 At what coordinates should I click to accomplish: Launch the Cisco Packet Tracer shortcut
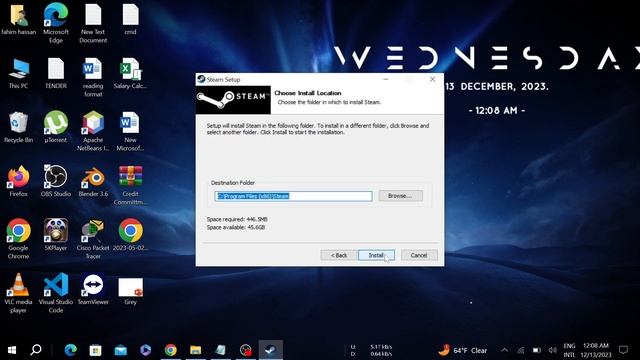click(93, 239)
